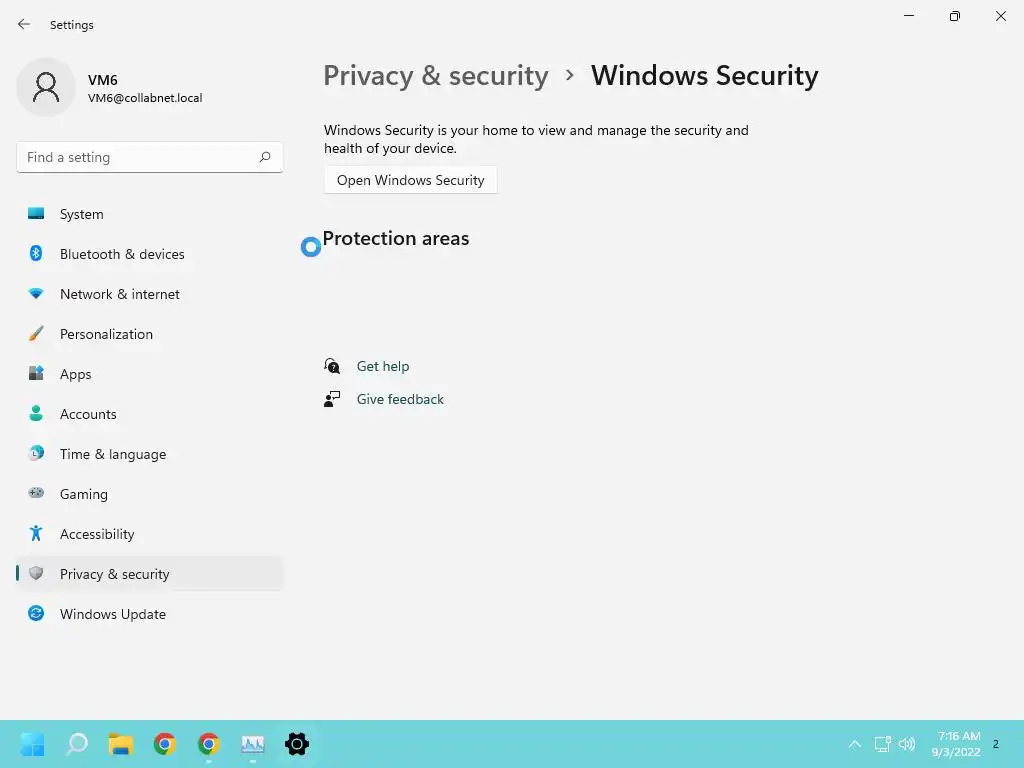The image size is (1024, 768).
Task: Click VM6@collabnet.local account email
Action: [145, 98]
